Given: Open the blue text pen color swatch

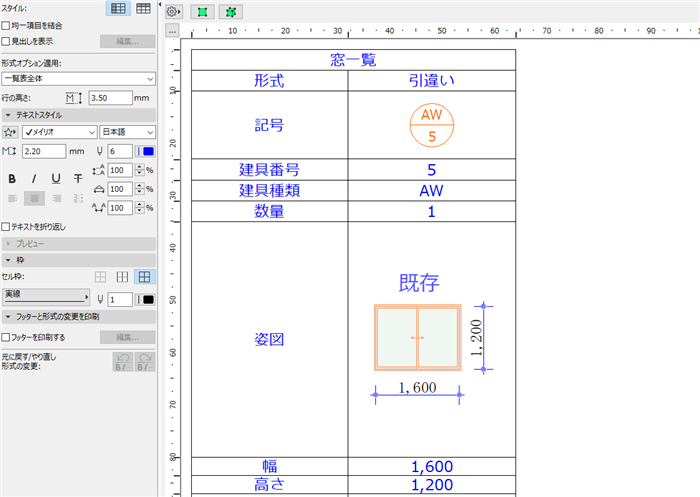Looking at the screenshot, I should pos(145,151).
